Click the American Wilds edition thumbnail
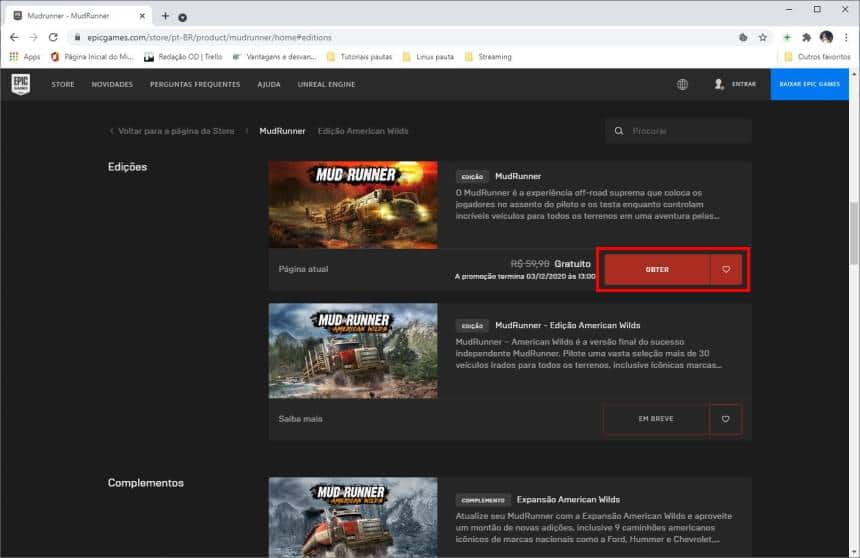860x558 pixels. (x=353, y=351)
